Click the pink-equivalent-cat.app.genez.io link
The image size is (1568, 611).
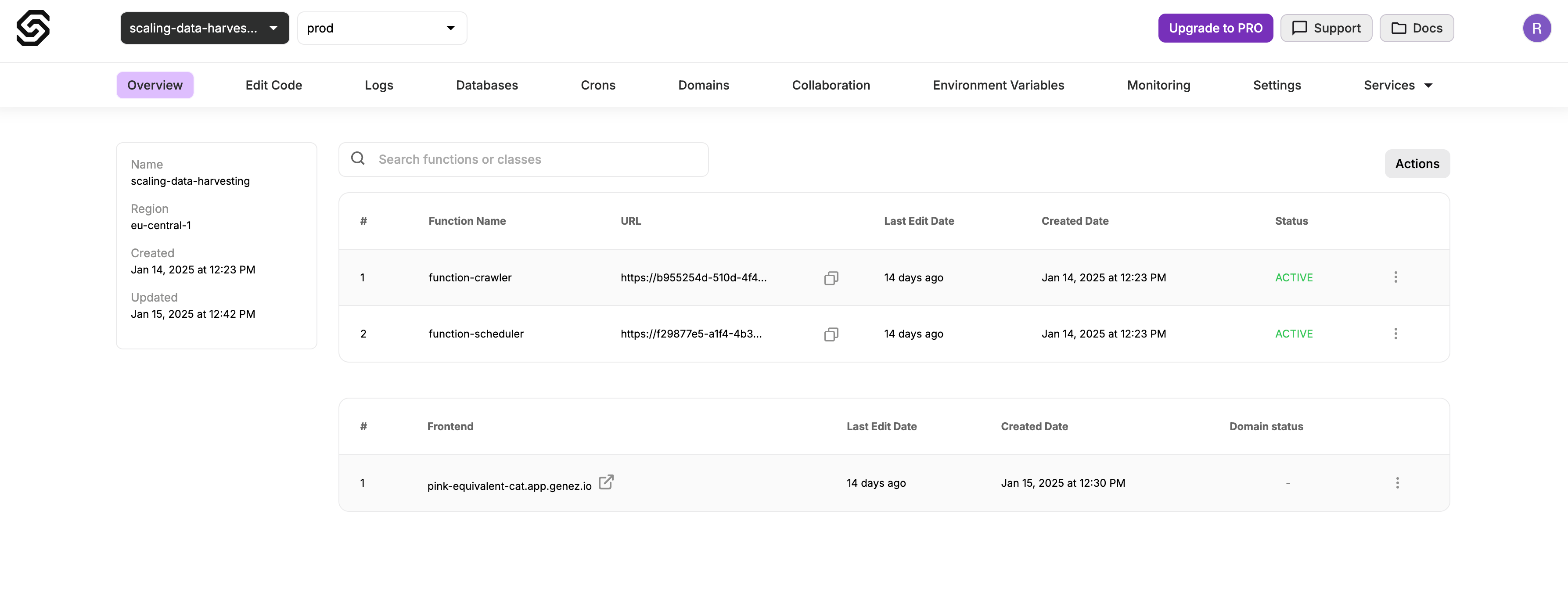tap(509, 486)
